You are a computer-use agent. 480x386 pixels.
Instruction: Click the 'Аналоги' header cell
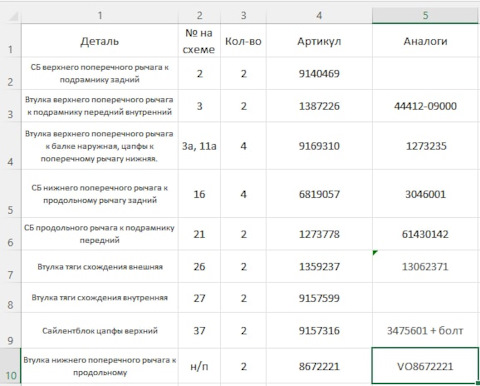(425, 41)
